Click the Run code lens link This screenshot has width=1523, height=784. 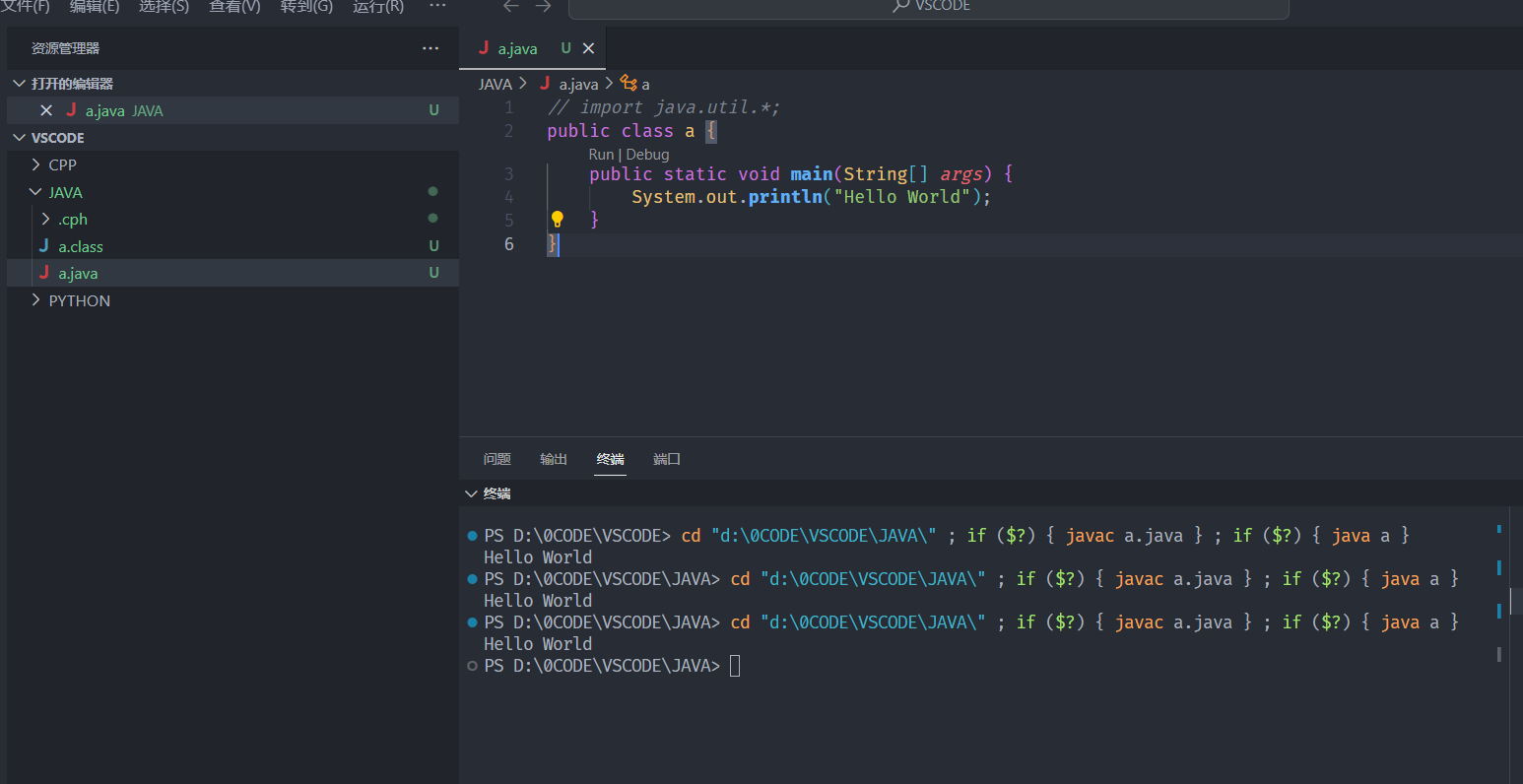[601, 155]
